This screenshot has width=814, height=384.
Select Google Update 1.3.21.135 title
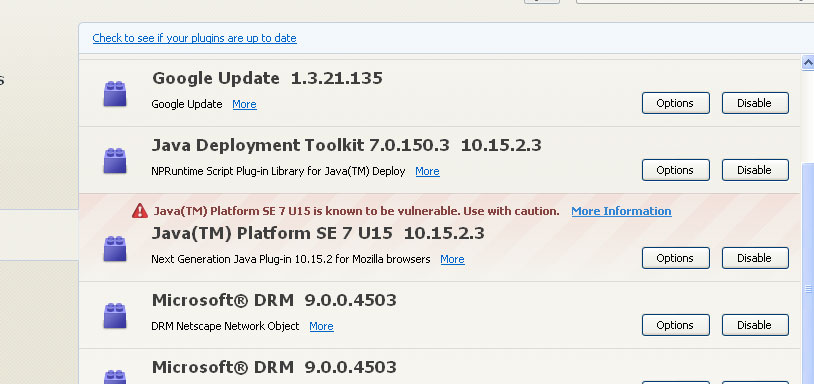click(267, 78)
